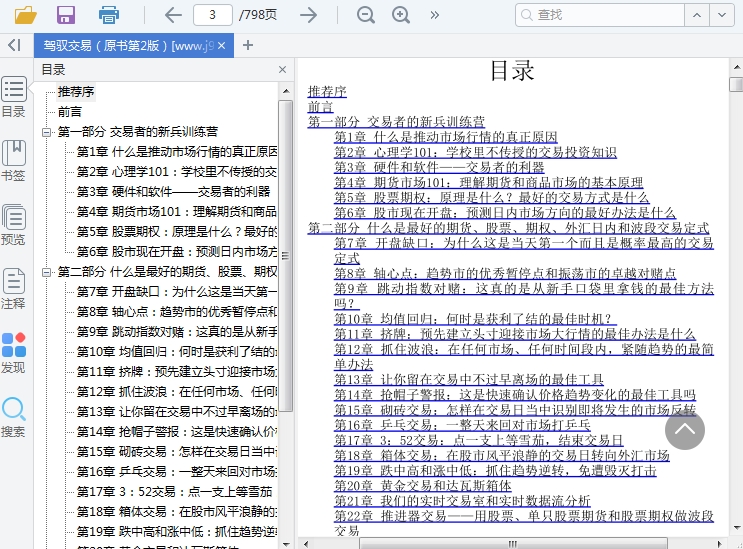The image size is (743, 549).
Task: Click the zoom in magnifier icon
Action: click(x=401, y=15)
